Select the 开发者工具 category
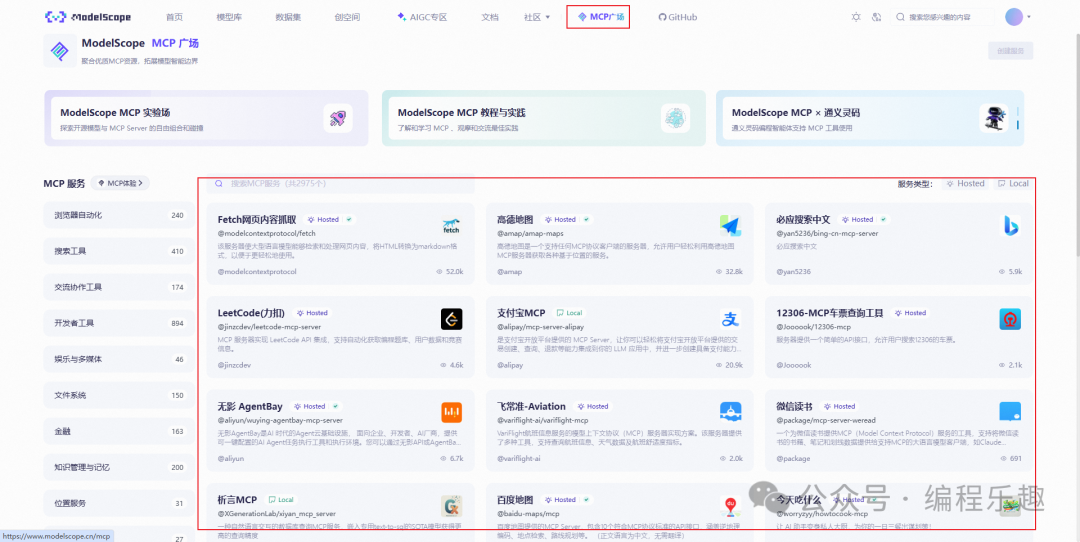The image size is (1080, 542). point(118,323)
